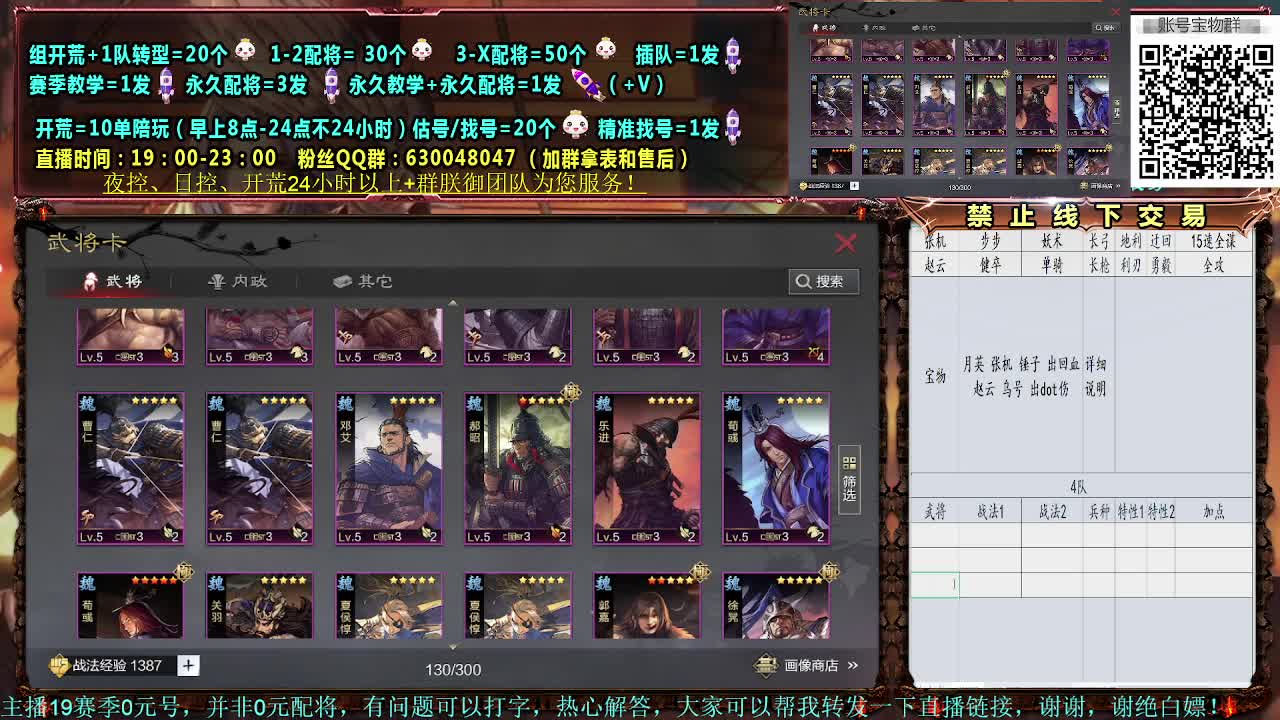Open the 筛选 filter panel
This screenshot has height=720, width=1280.
pyautogui.click(x=849, y=479)
